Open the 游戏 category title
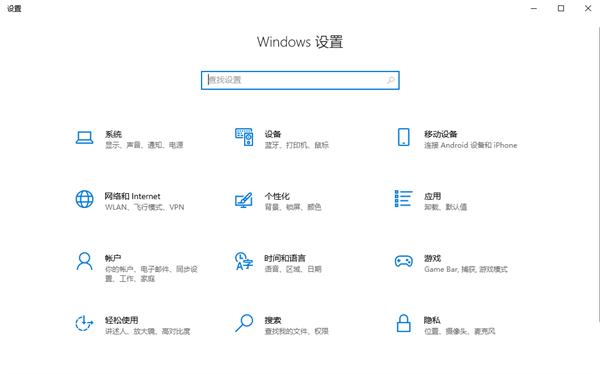Viewport: 600px width, 374px height. coord(432,258)
